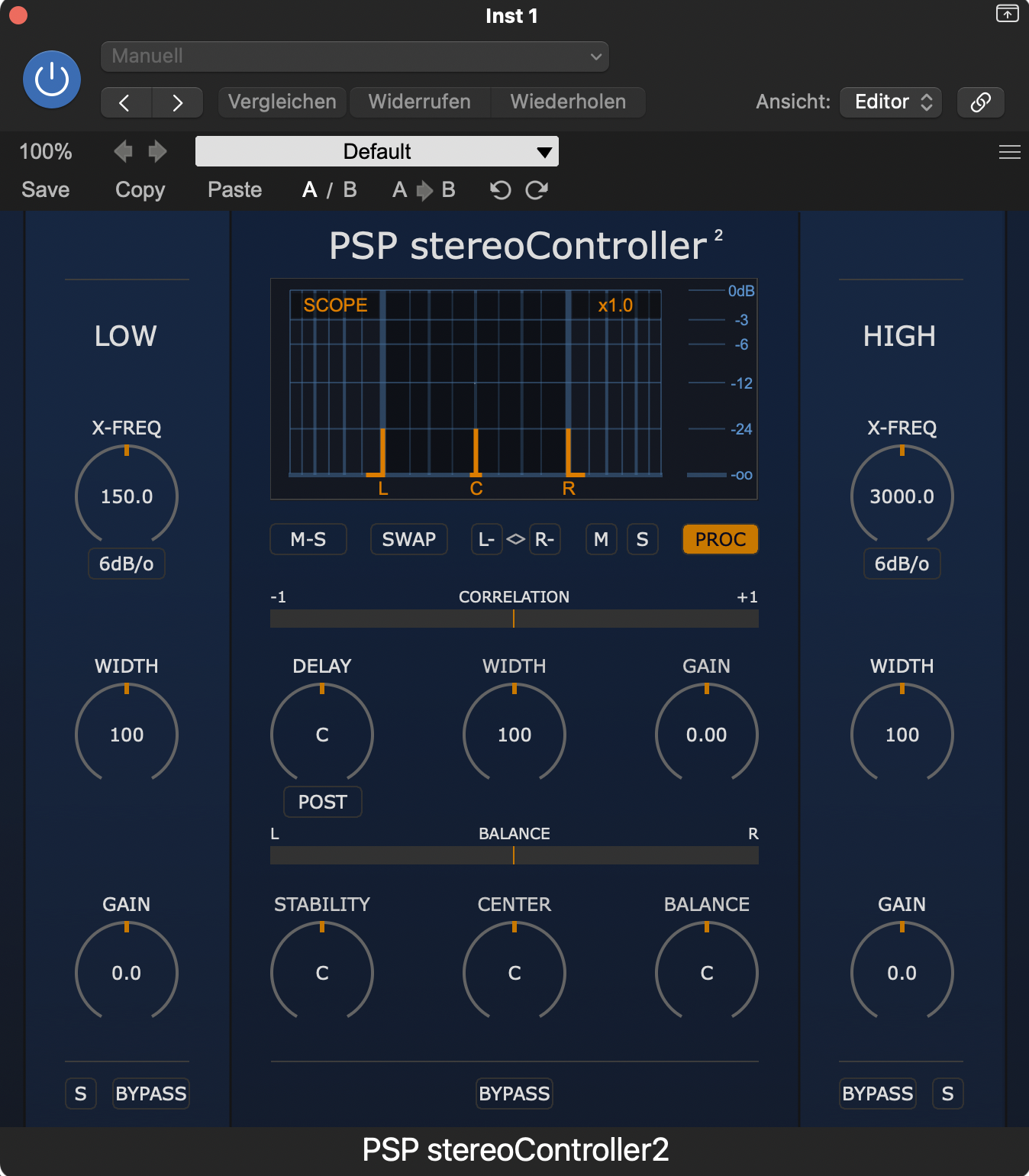
Task: Open the Manuell preset dropdown
Action: pyautogui.click(x=355, y=57)
